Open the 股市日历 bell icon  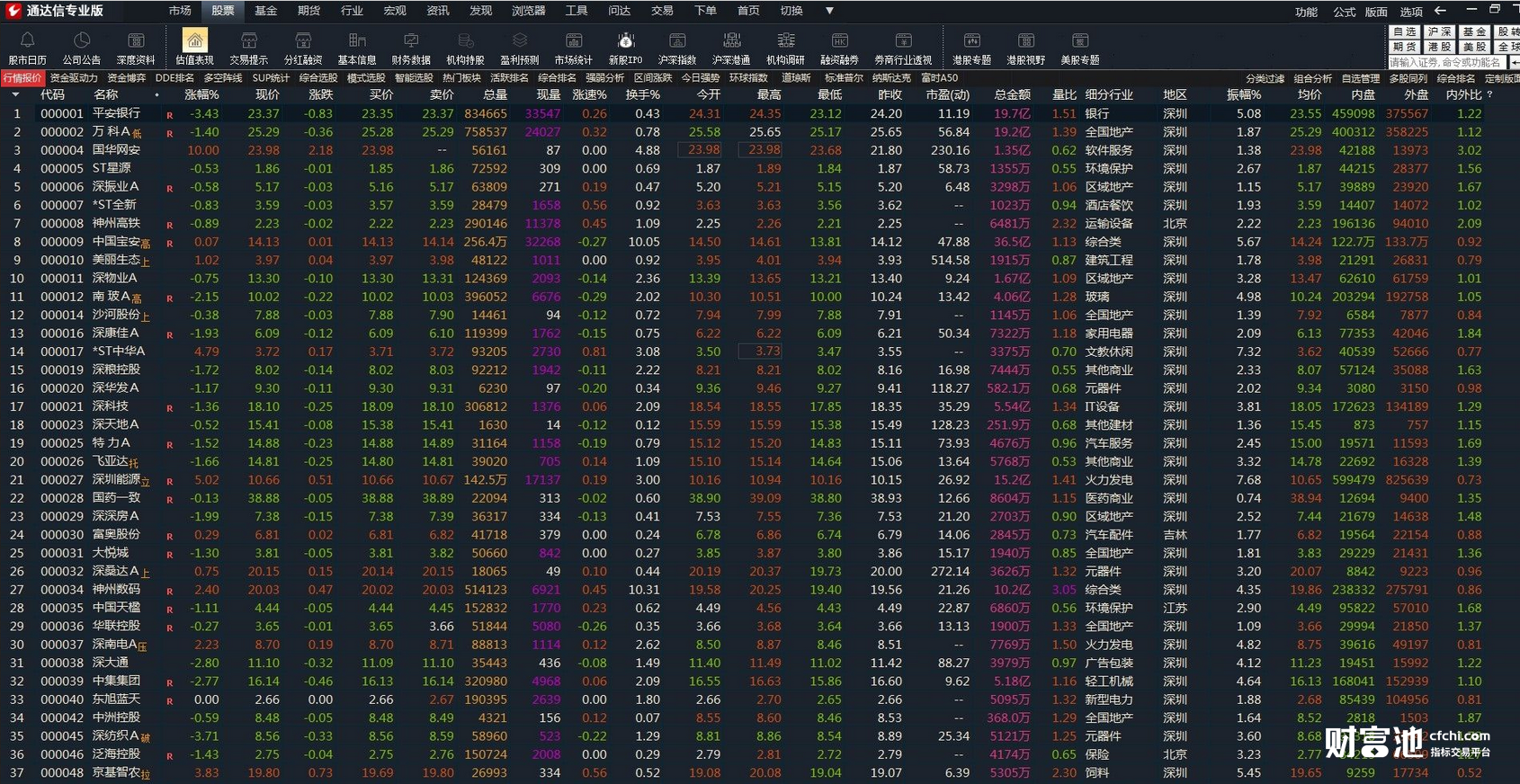point(27,40)
